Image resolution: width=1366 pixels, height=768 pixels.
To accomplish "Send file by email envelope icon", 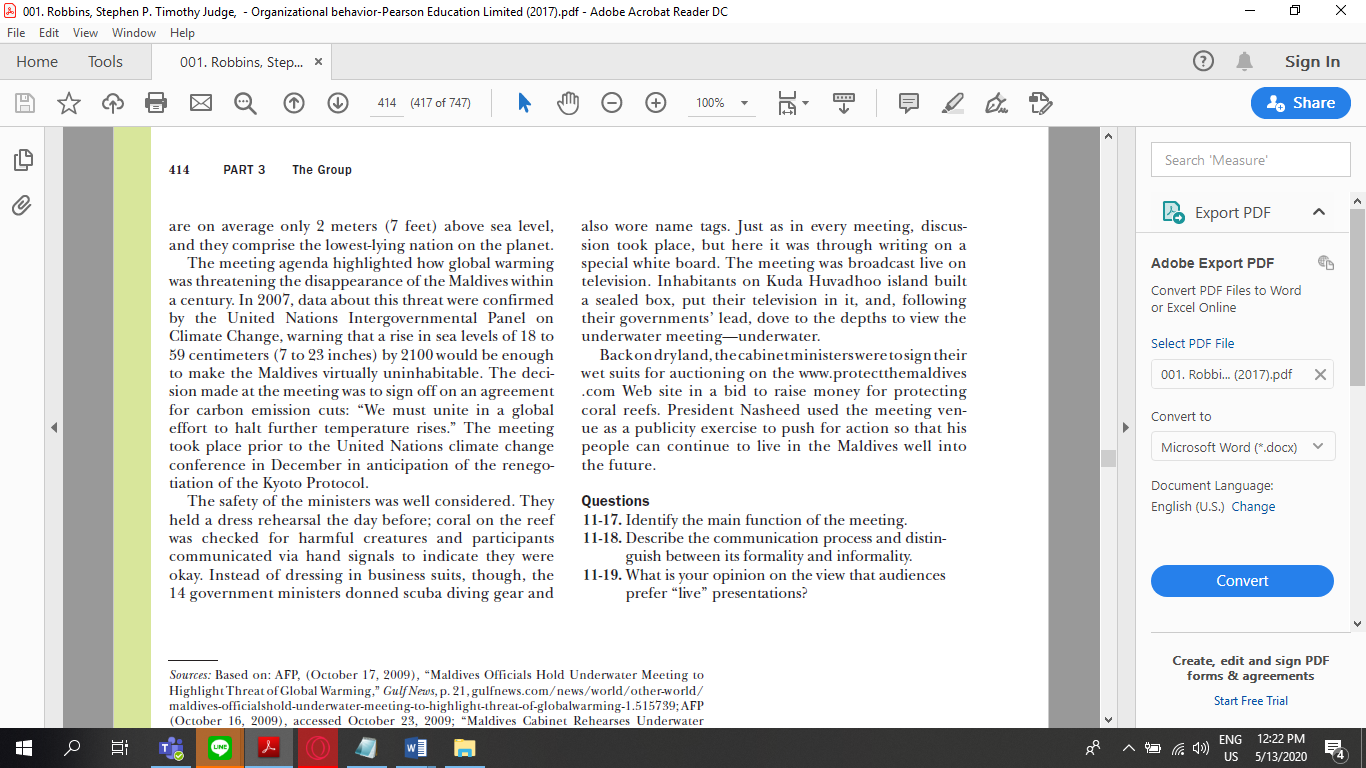I will point(201,103).
